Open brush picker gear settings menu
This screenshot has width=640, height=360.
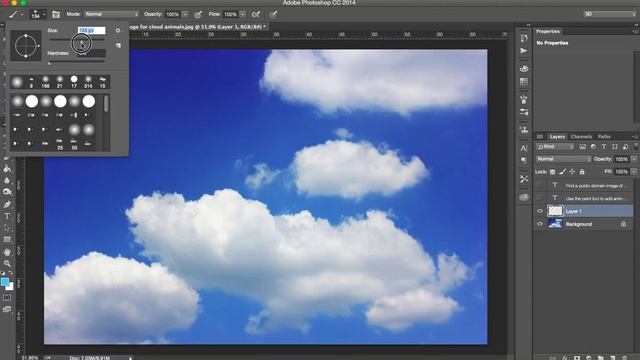(118, 30)
